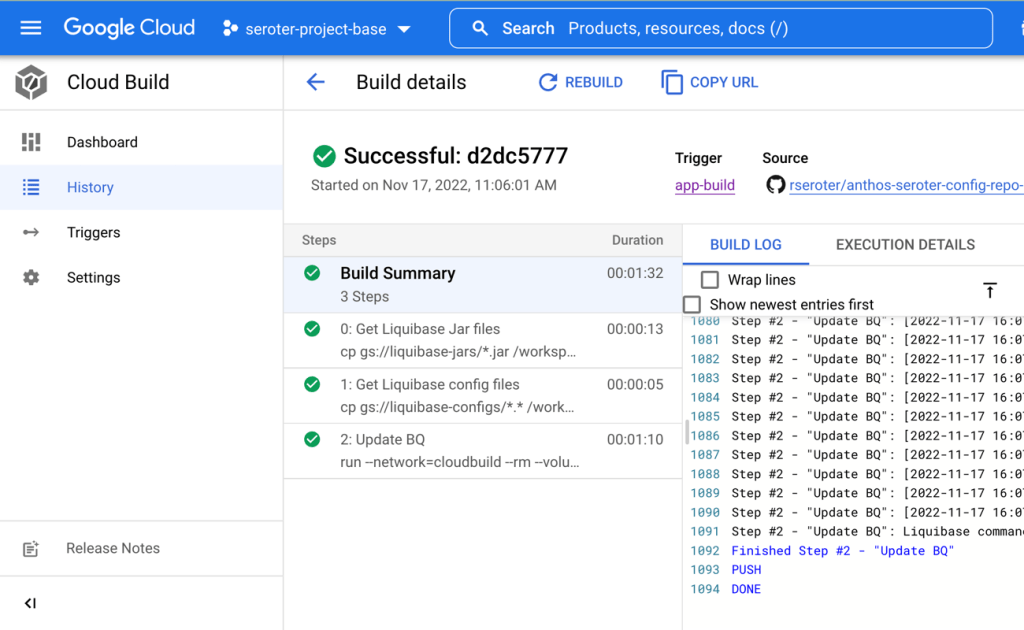
Task: Open the seroter-project-base project dropdown
Action: pos(317,29)
